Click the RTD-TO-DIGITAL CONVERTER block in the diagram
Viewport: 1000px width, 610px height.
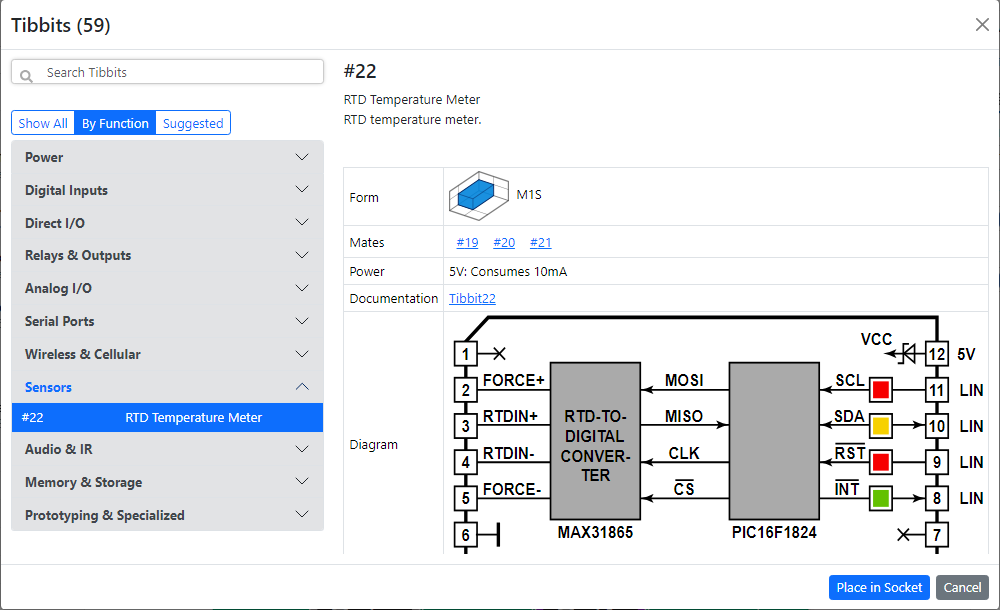[x=595, y=441]
